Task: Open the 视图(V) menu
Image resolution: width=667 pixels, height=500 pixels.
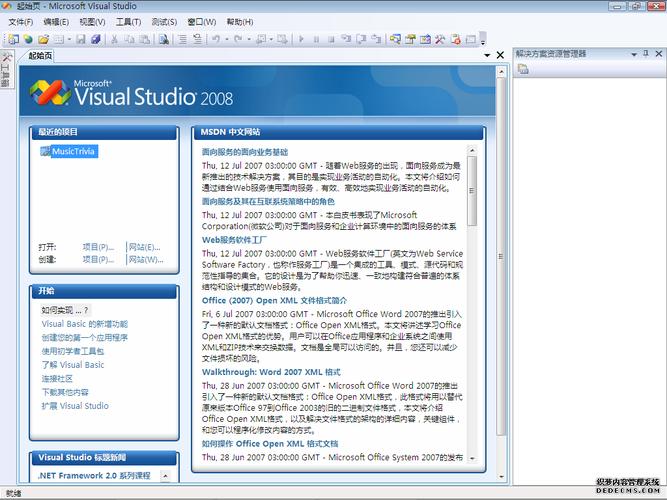Action: pos(92,22)
